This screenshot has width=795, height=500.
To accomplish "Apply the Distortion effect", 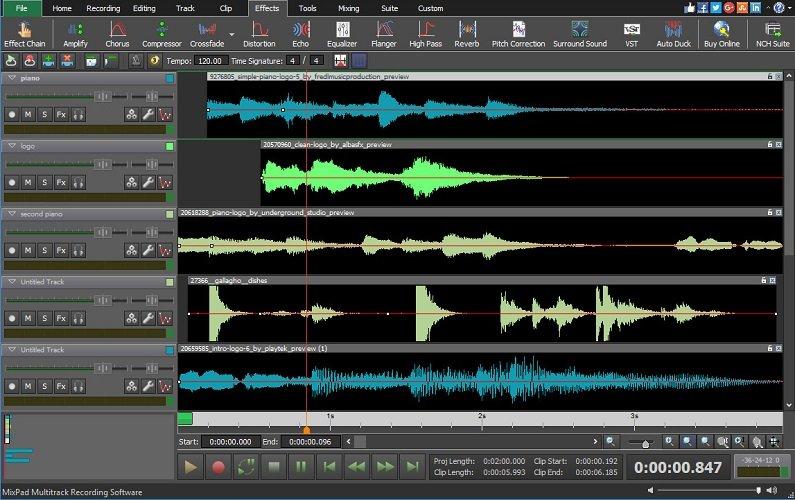I will 259,34.
